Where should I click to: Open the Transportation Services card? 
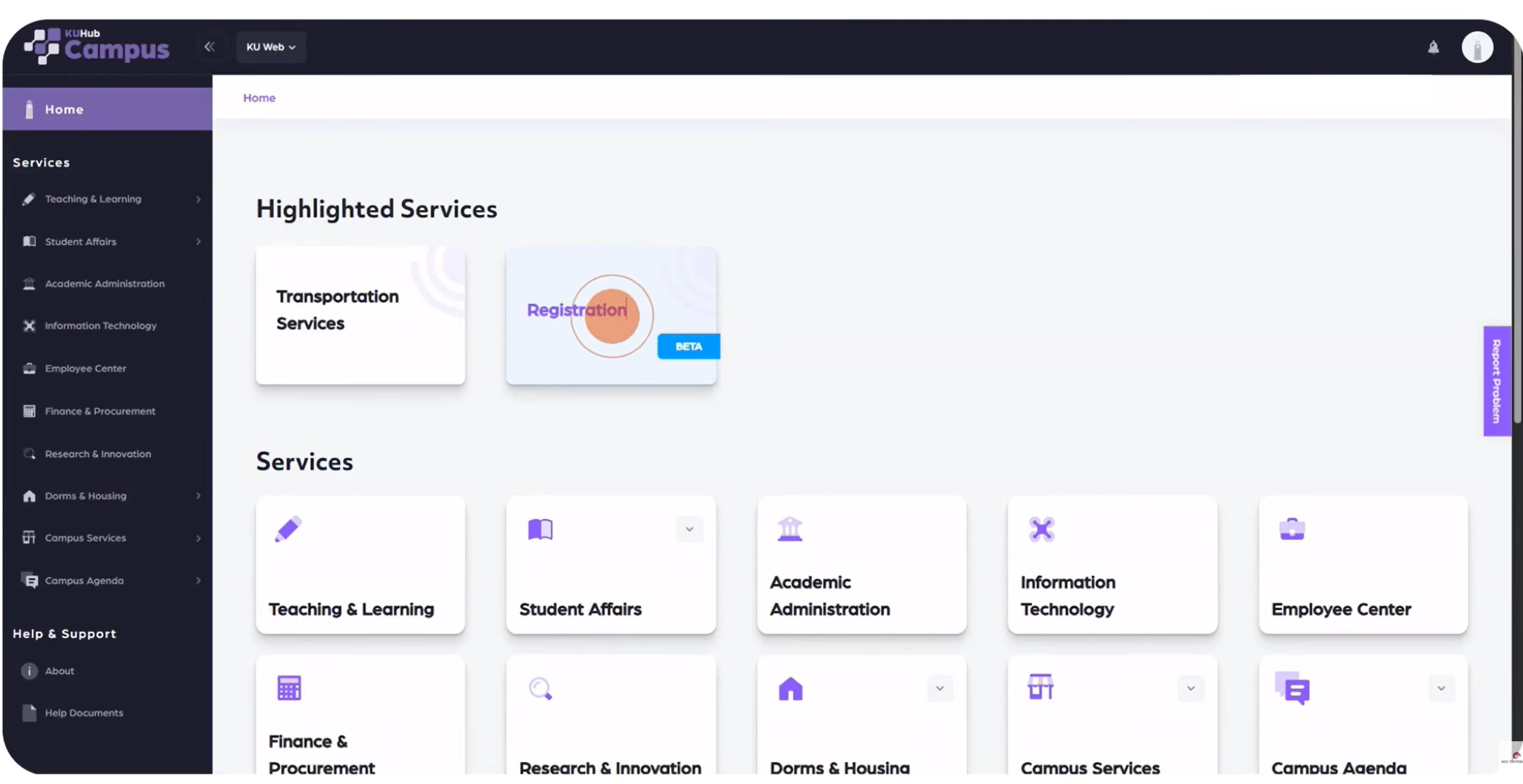[360, 316]
